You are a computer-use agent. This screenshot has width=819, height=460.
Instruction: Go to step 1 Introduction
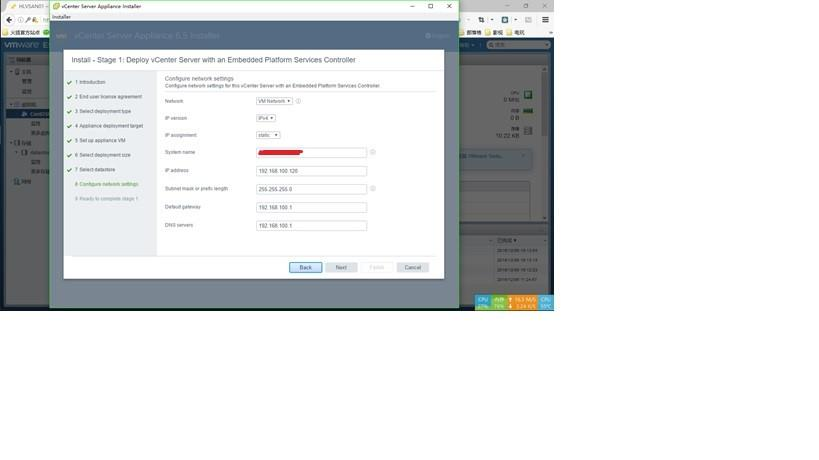pyautogui.click(x=90, y=82)
